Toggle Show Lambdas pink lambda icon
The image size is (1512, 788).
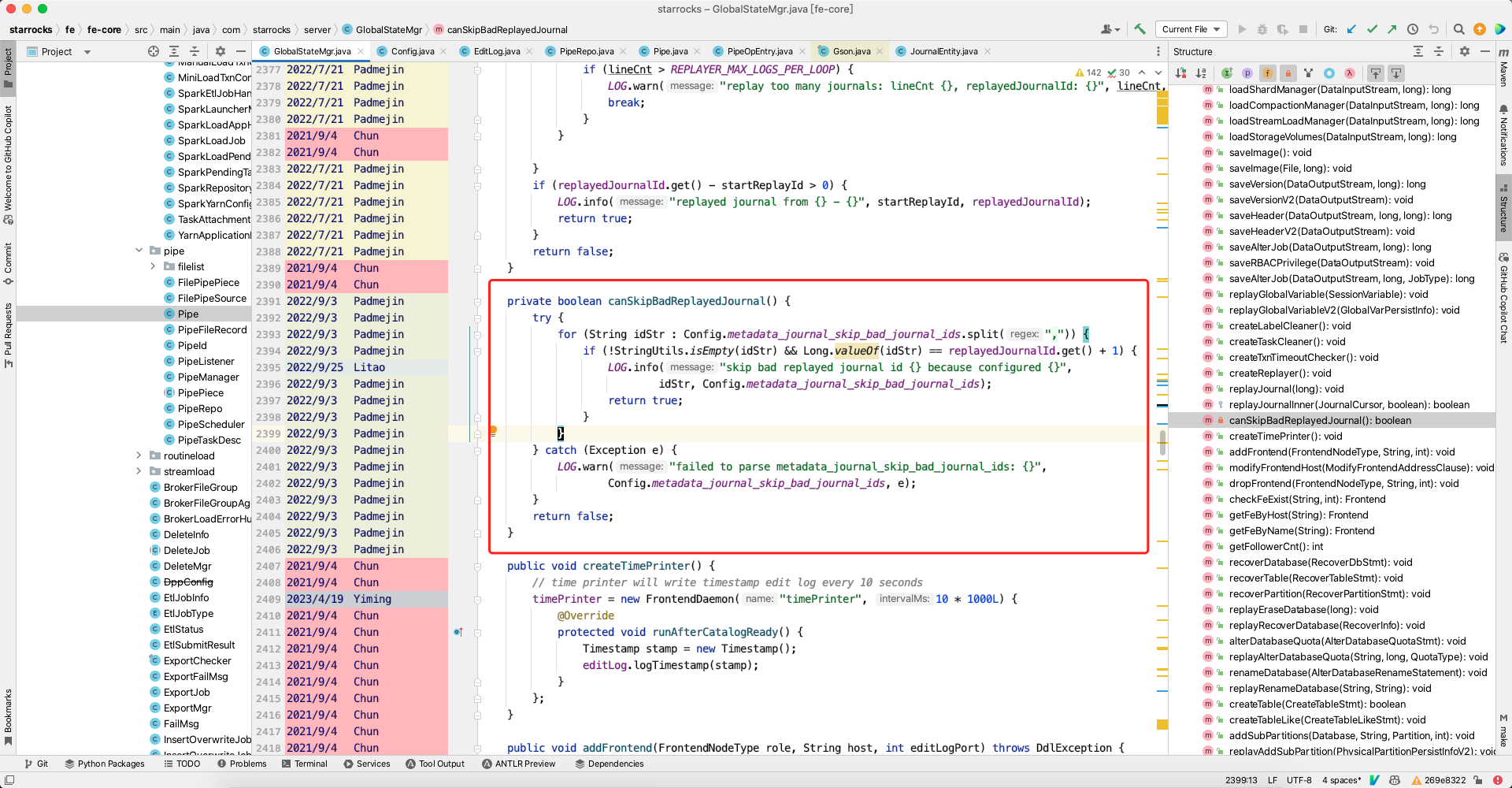[x=1350, y=73]
